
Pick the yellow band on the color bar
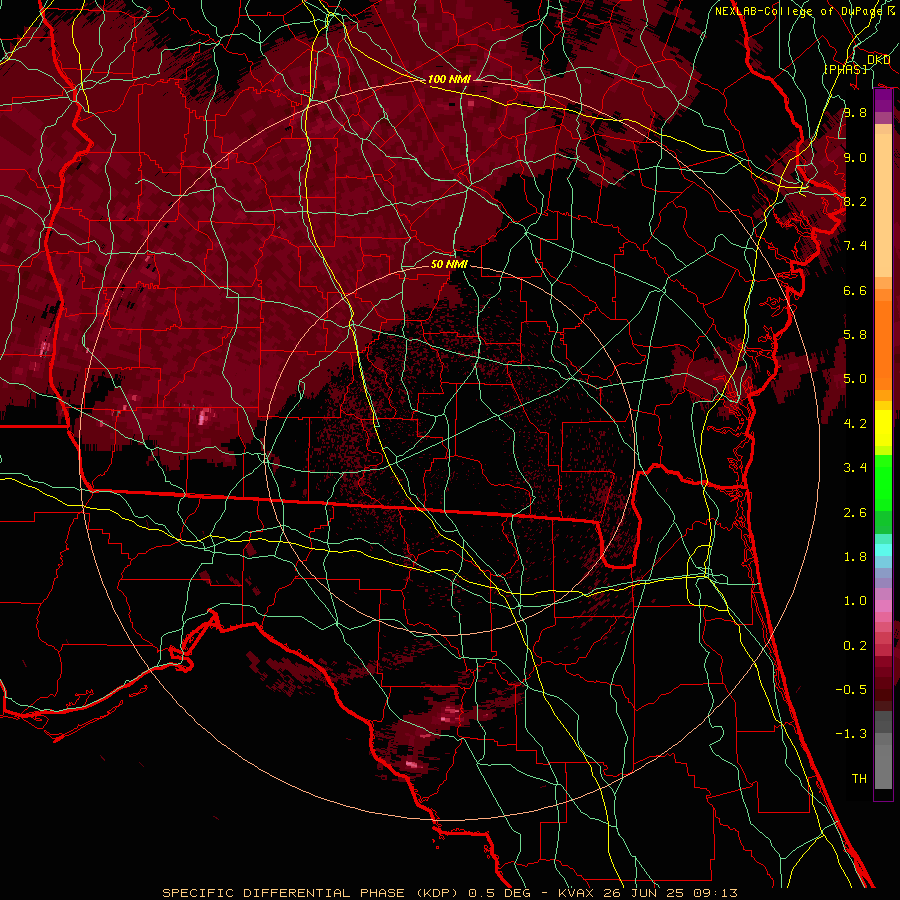point(883,428)
